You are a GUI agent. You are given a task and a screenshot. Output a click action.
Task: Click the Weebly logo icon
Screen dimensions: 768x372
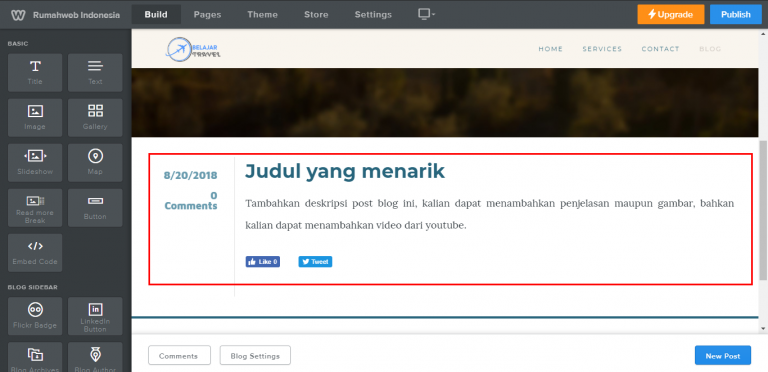(18, 15)
